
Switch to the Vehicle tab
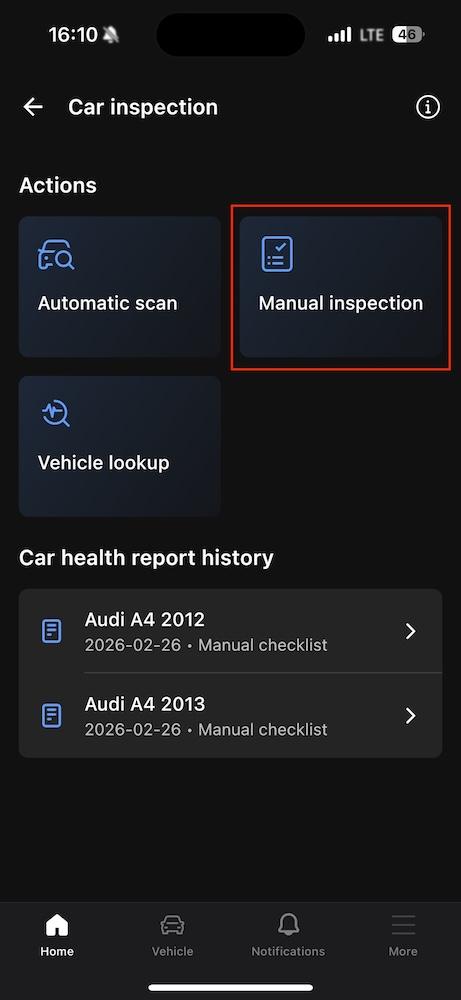point(172,935)
